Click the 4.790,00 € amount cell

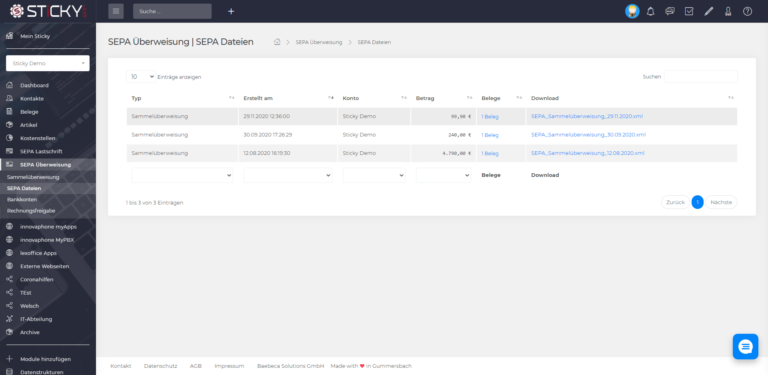[x=443, y=153]
